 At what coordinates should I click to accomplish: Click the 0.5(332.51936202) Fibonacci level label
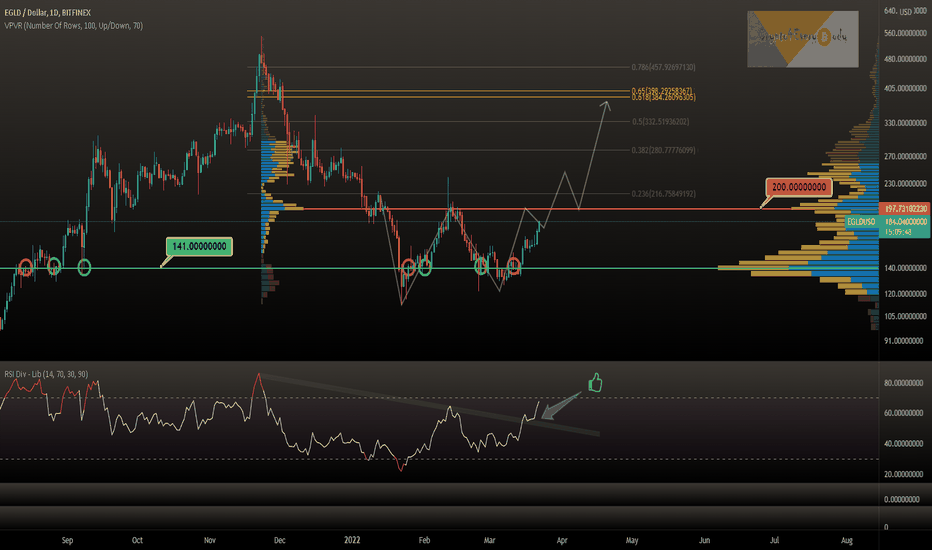pos(660,121)
